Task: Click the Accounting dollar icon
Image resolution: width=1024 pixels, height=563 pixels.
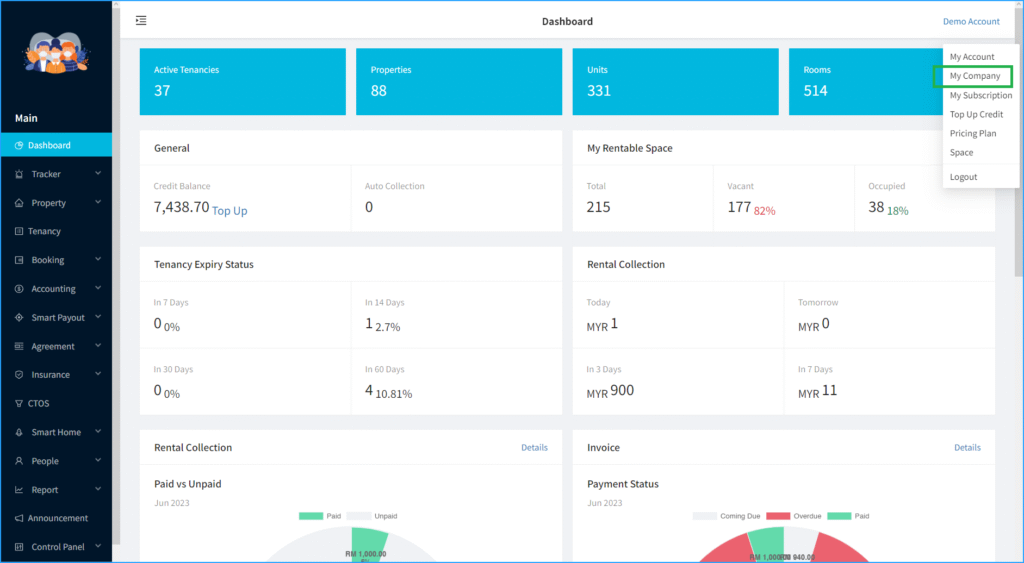Action: pos(19,289)
